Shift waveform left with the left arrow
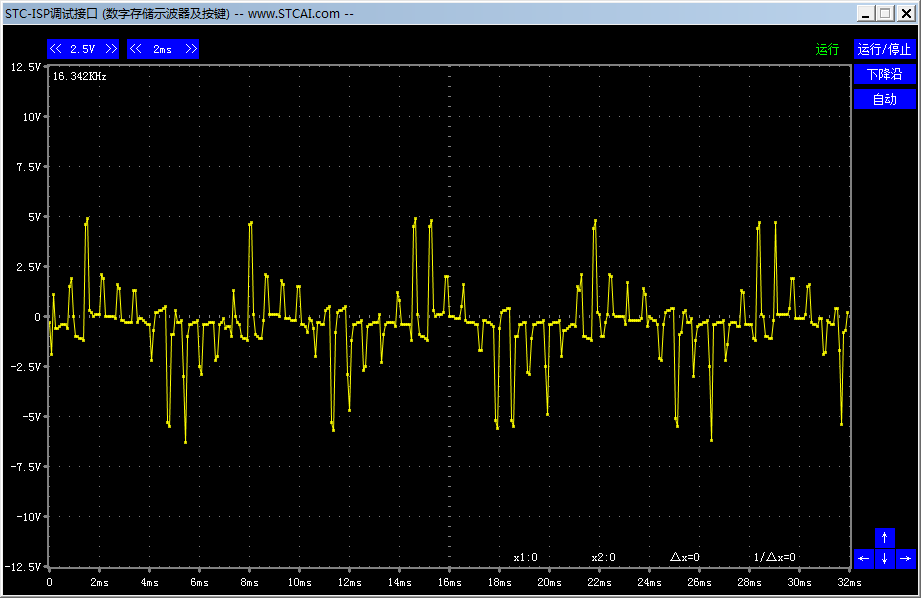 tap(863, 559)
